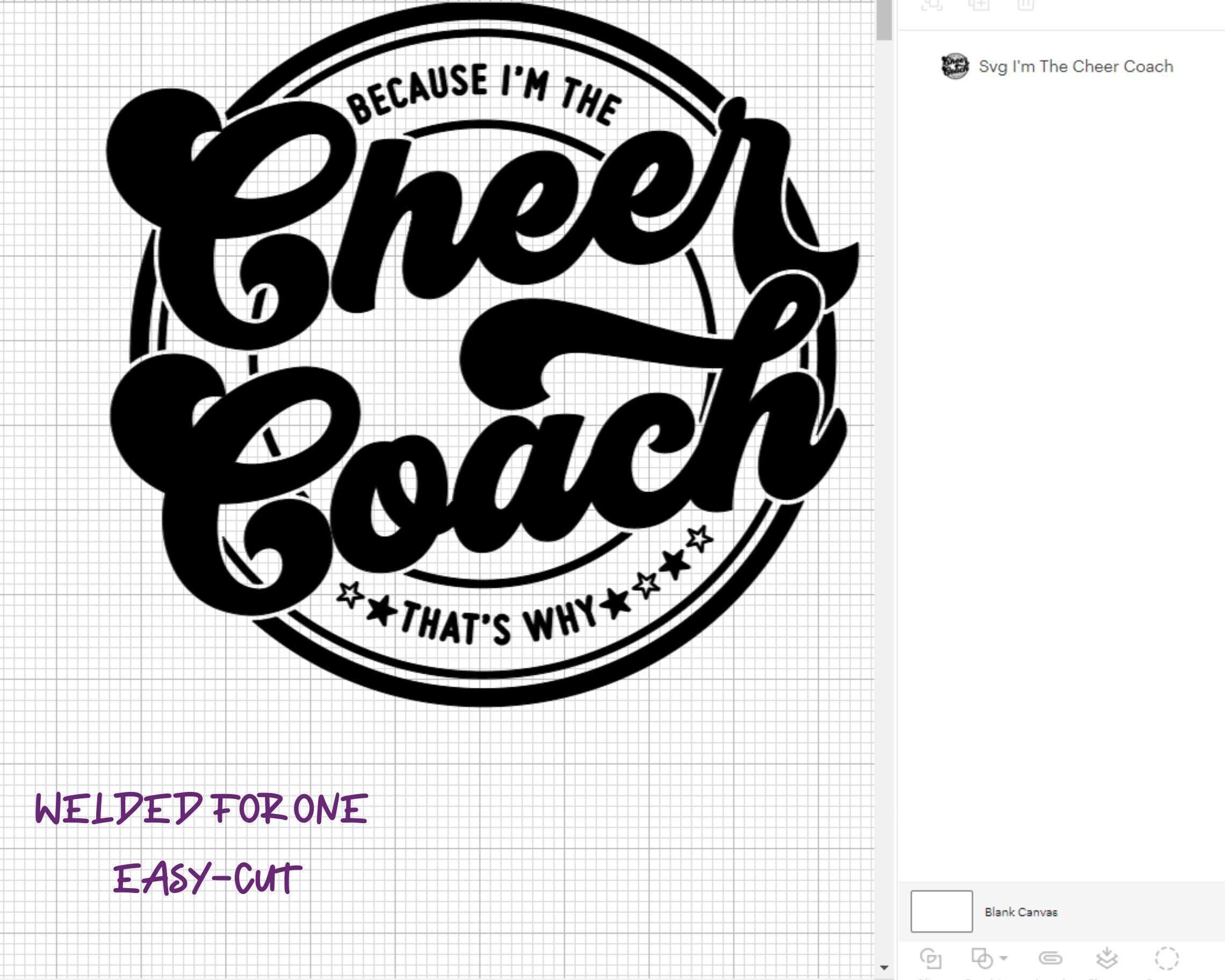This screenshot has height=980, width=1225.
Task: Select the Cheer Coach layer thumbnail
Action: point(955,67)
